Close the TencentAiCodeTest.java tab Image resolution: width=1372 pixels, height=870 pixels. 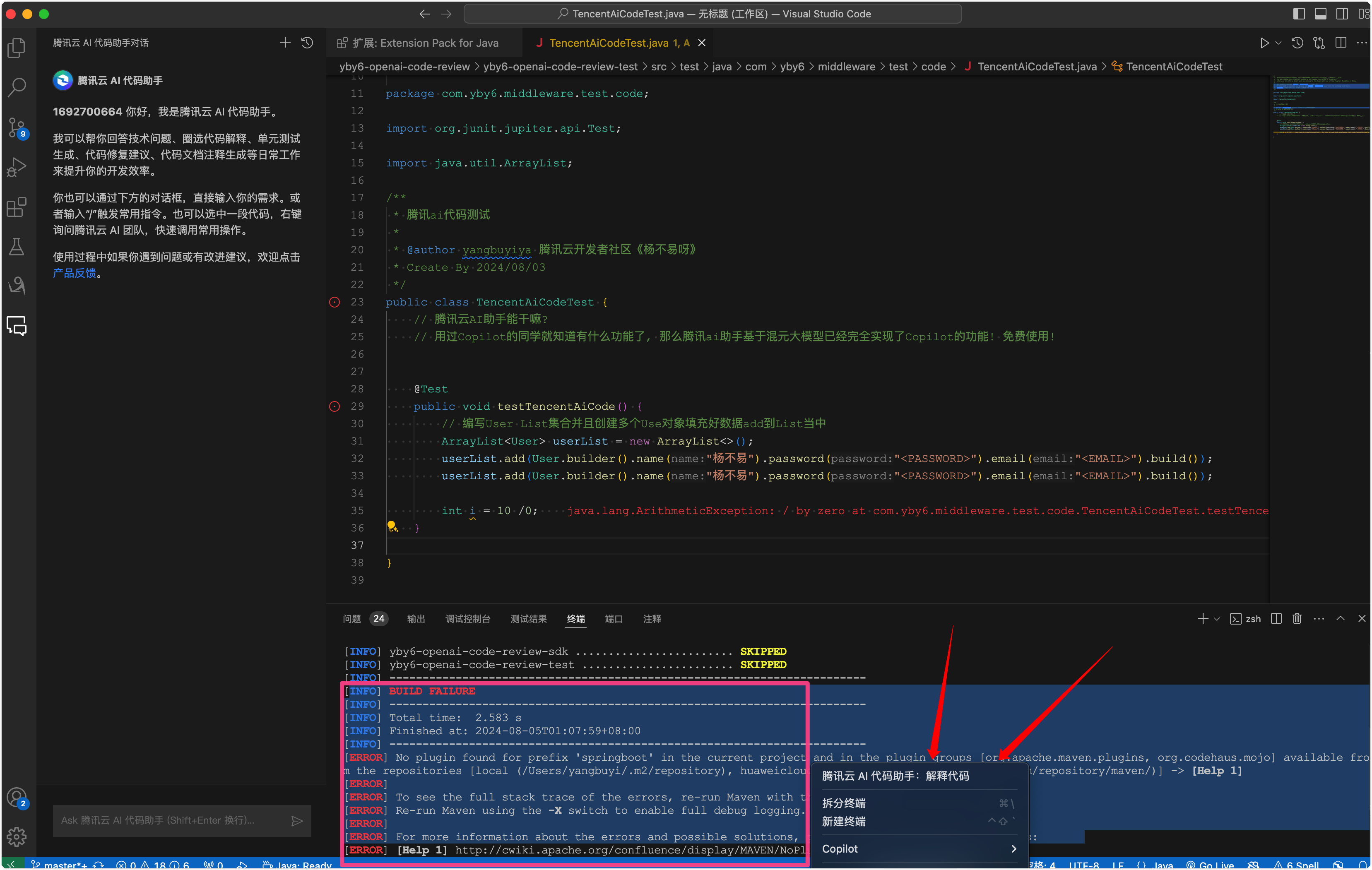[x=702, y=43]
